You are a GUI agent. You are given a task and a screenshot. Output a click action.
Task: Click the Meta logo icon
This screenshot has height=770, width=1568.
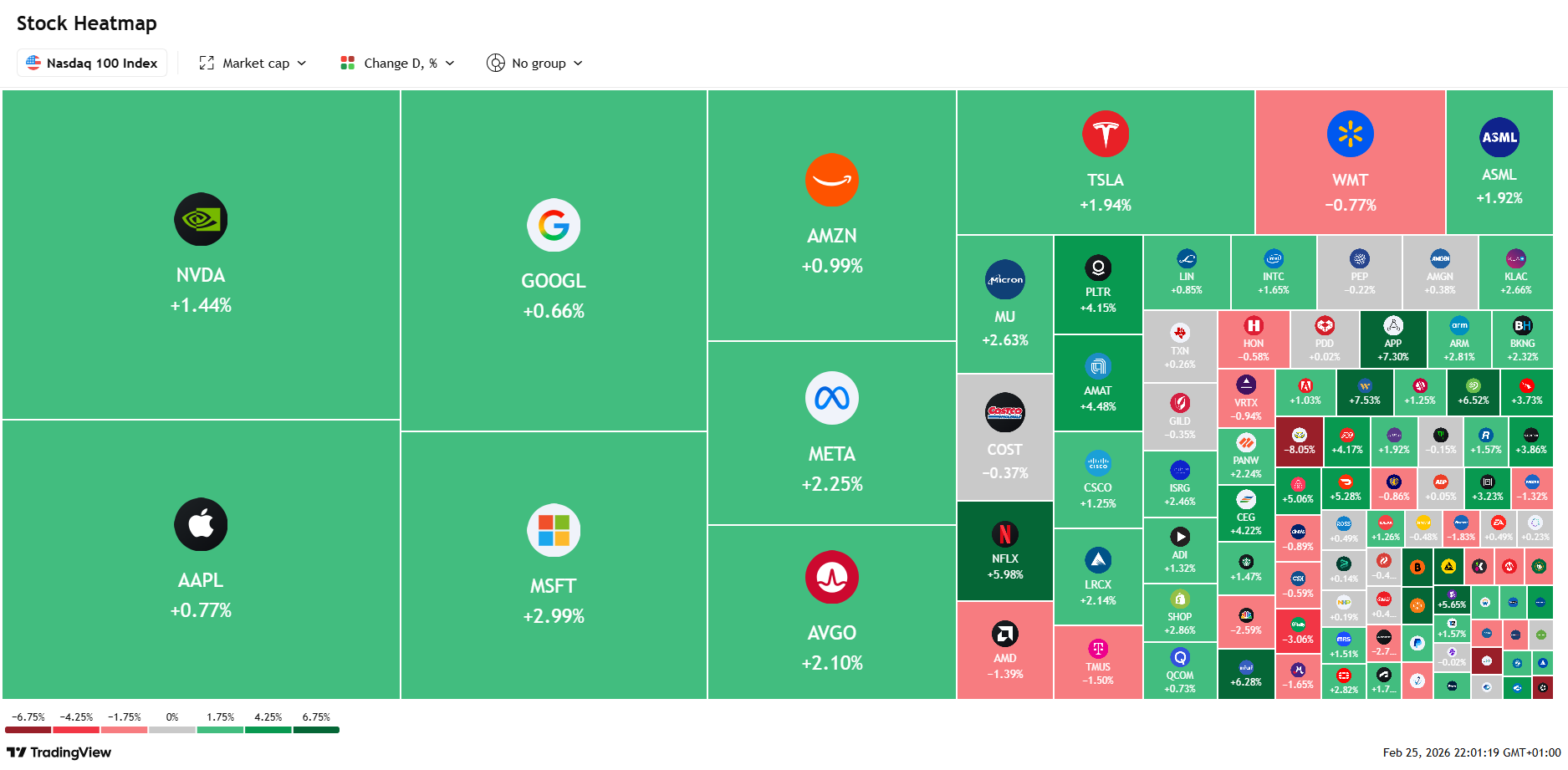click(832, 398)
